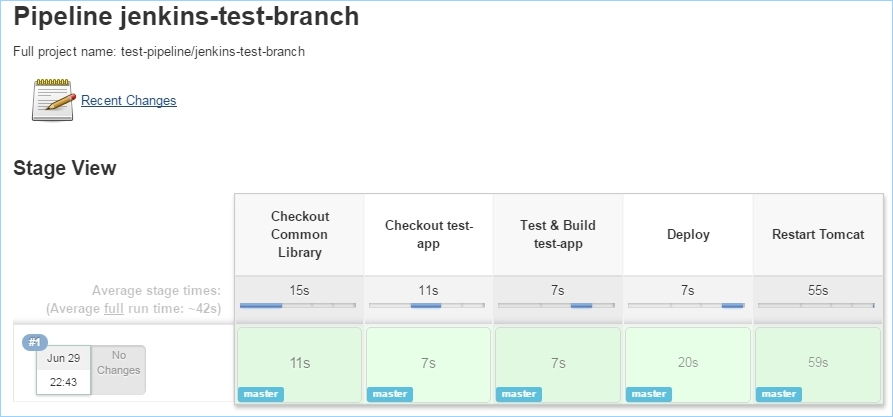Screen dimensions: 893x417
Task: Open the 11s Checkout Common Library stage cell
Action: click(x=300, y=365)
